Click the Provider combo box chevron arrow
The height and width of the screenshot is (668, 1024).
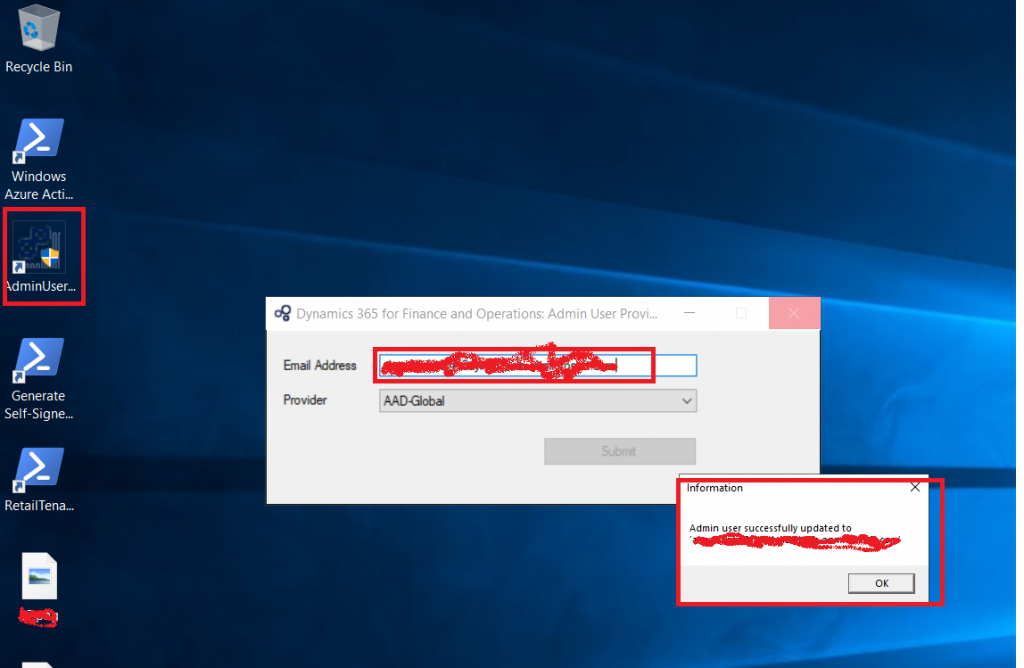point(687,400)
